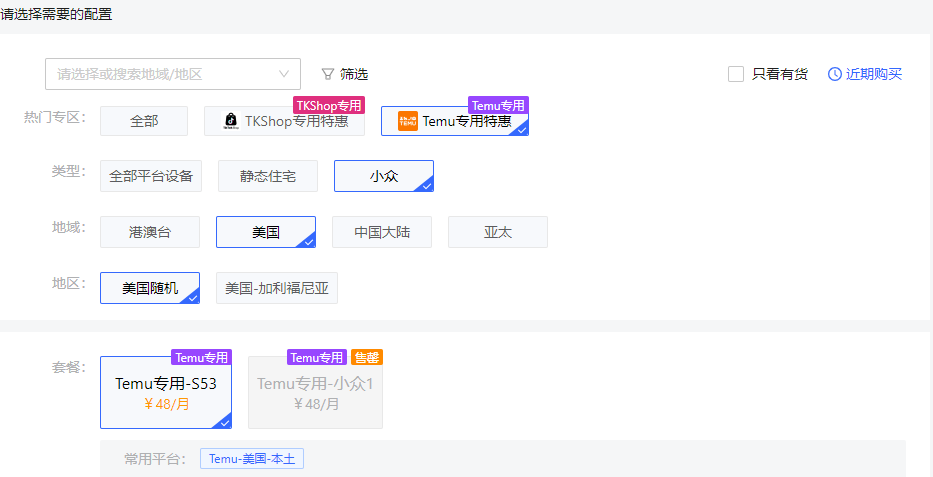Viewport: 933px width, 477px height.
Task: Click the orange Temu logo icon
Action: [x=408, y=121]
